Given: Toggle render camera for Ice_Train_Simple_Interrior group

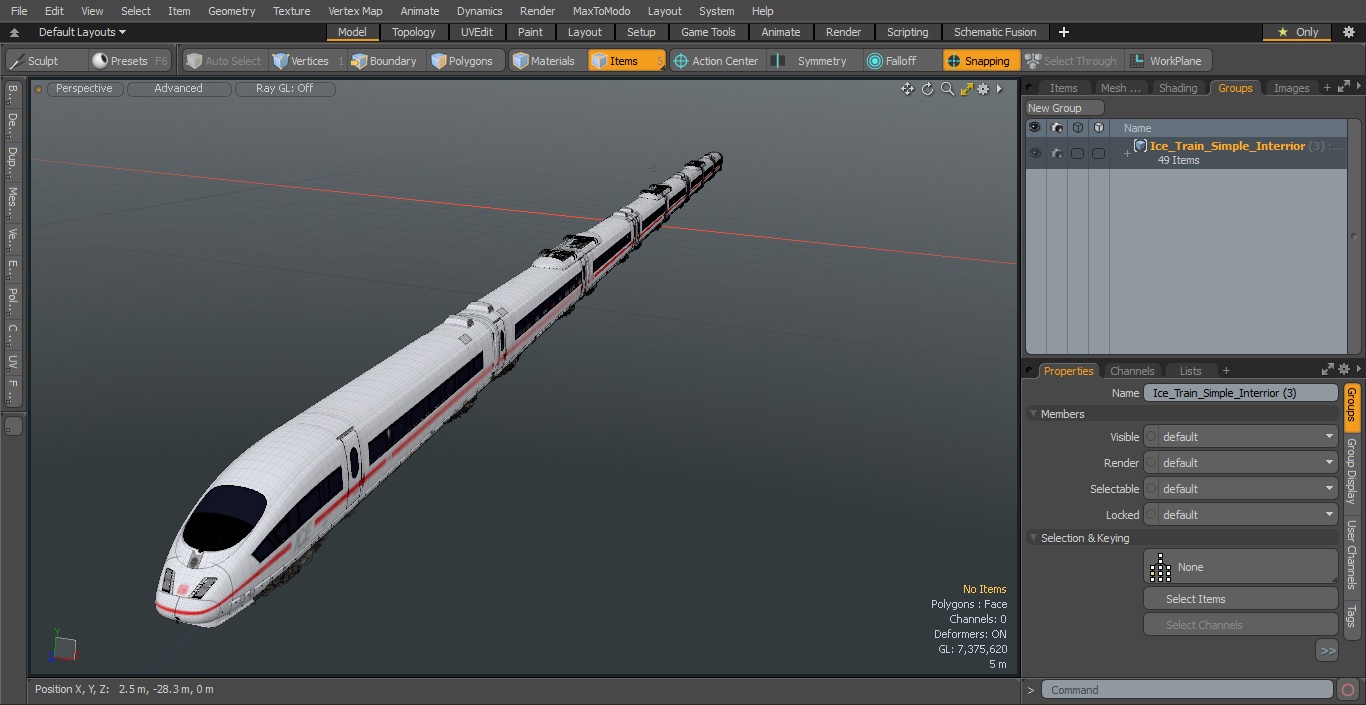Looking at the screenshot, I should pos(1057,153).
